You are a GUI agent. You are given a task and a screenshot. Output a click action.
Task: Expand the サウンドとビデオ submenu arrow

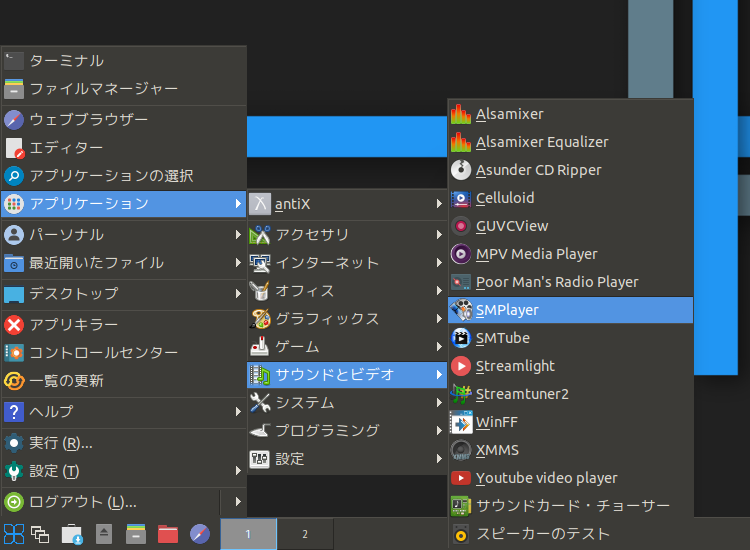point(439,374)
